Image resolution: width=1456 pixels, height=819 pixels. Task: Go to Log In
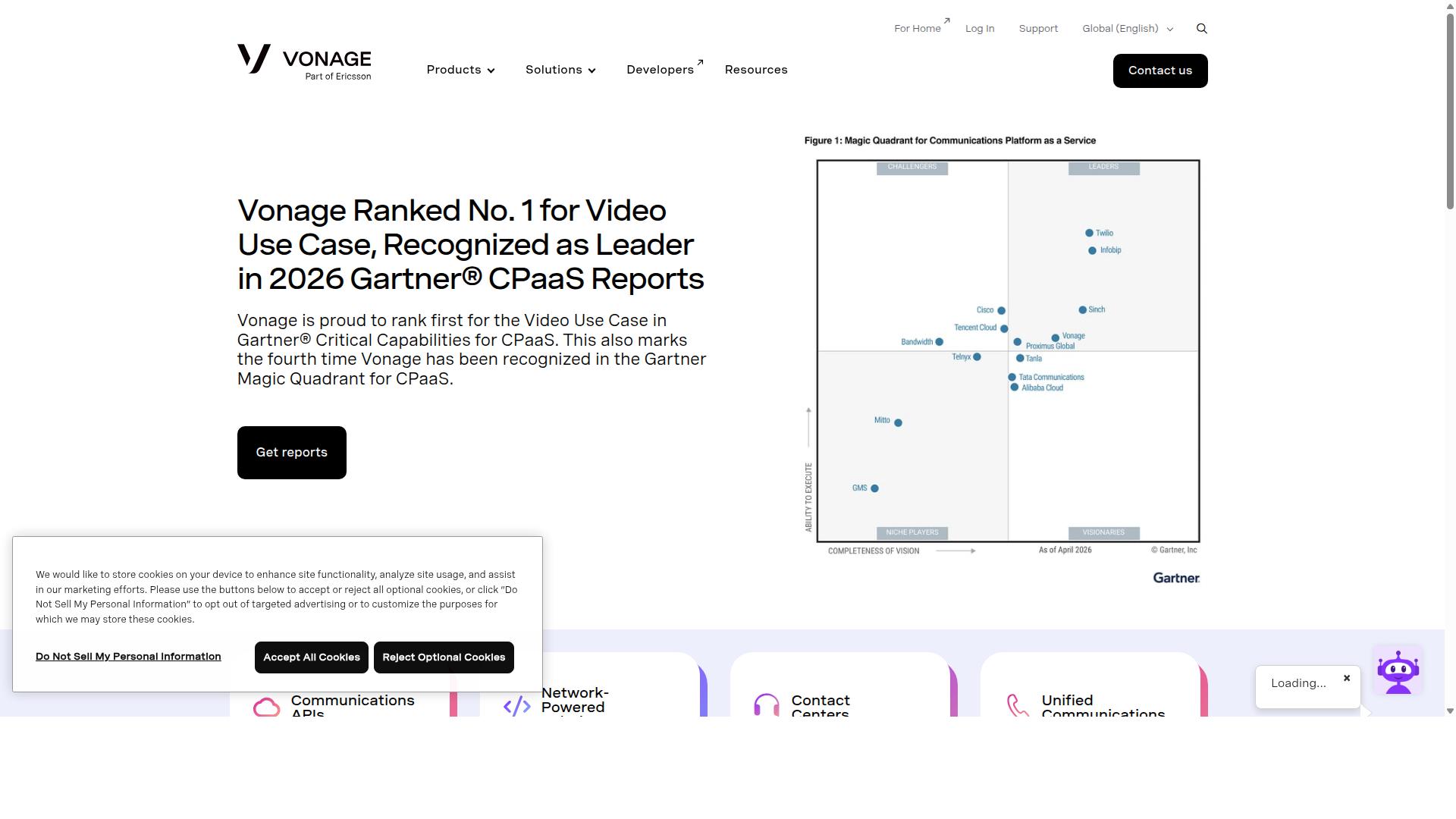point(980,29)
